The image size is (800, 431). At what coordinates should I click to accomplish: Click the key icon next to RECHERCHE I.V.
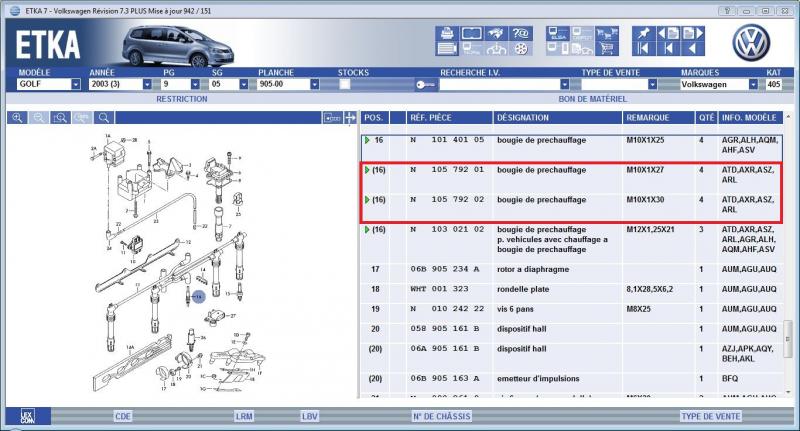[x=426, y=85]
